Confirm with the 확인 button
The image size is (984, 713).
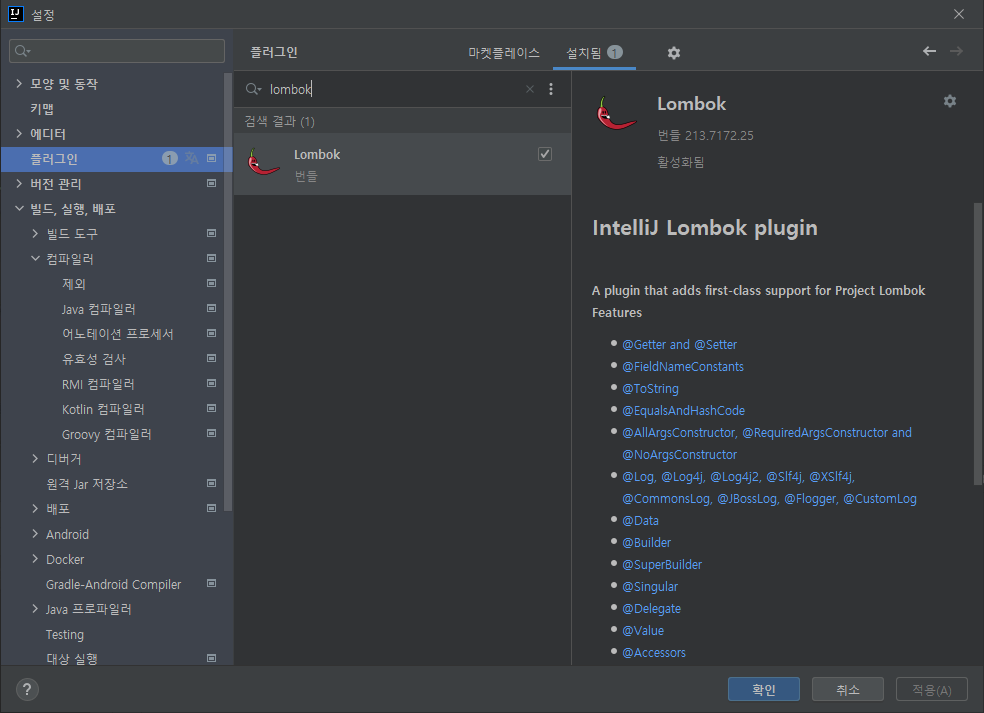764,689
